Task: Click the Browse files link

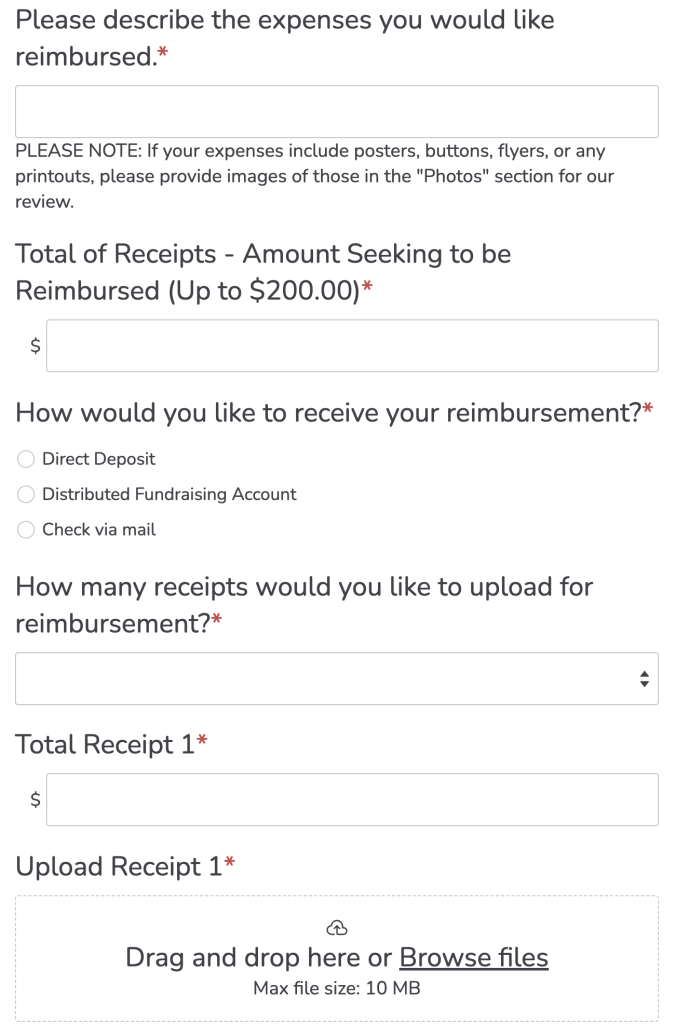Action: point(474,958)
